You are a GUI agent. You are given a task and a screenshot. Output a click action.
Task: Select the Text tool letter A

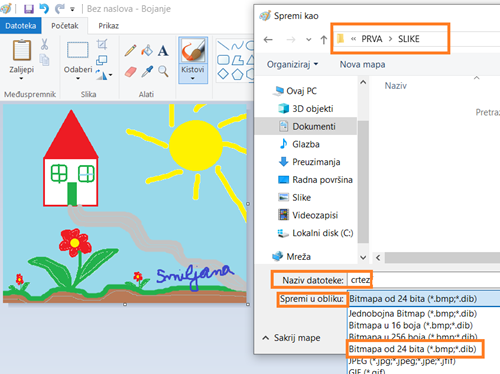[x=163, y=51]
